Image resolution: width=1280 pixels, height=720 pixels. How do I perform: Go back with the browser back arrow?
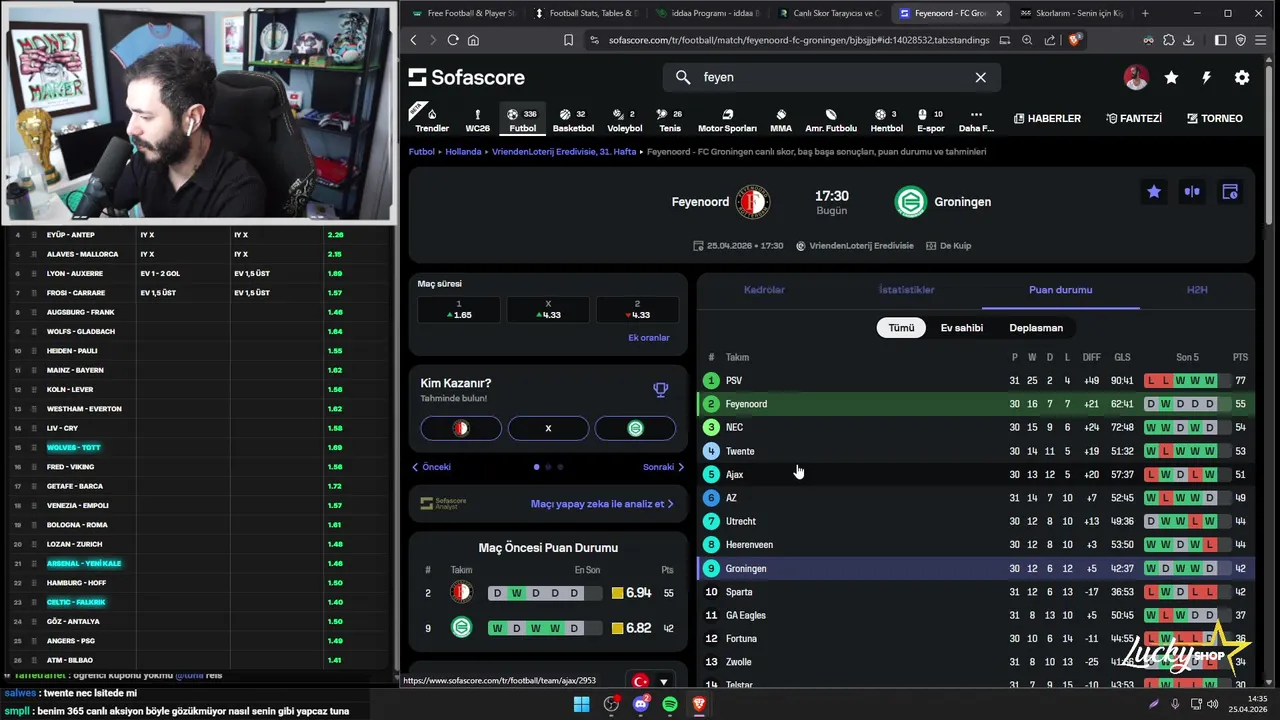point(414,40)
